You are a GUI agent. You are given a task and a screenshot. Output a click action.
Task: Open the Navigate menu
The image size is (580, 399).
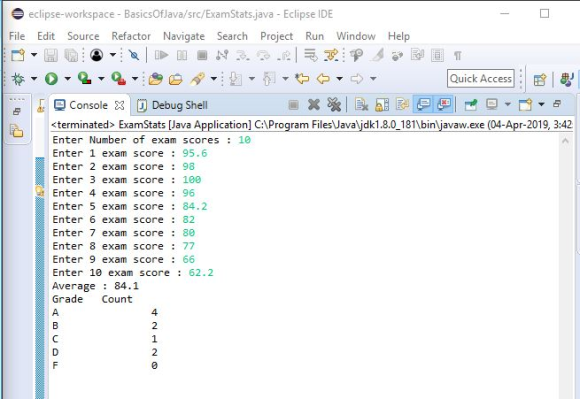pos(184,36)
